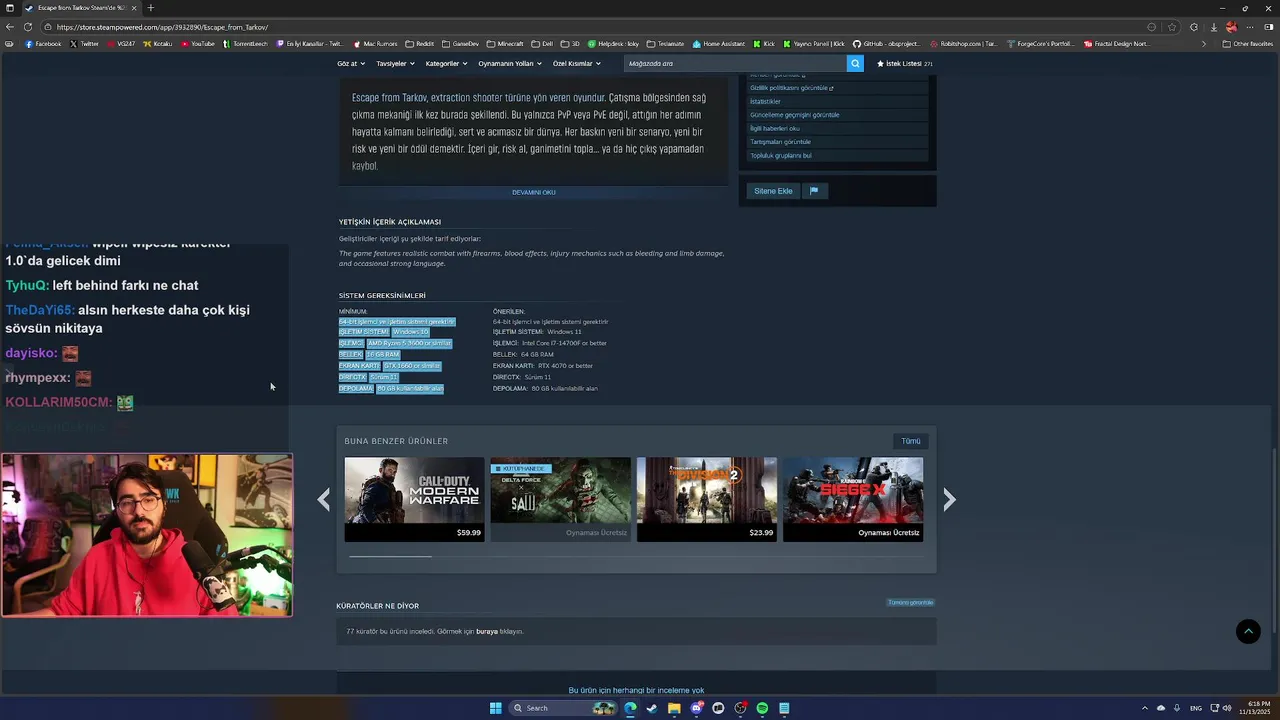
Task: Click the browser back arrow
Action: (x=10, y=27)
